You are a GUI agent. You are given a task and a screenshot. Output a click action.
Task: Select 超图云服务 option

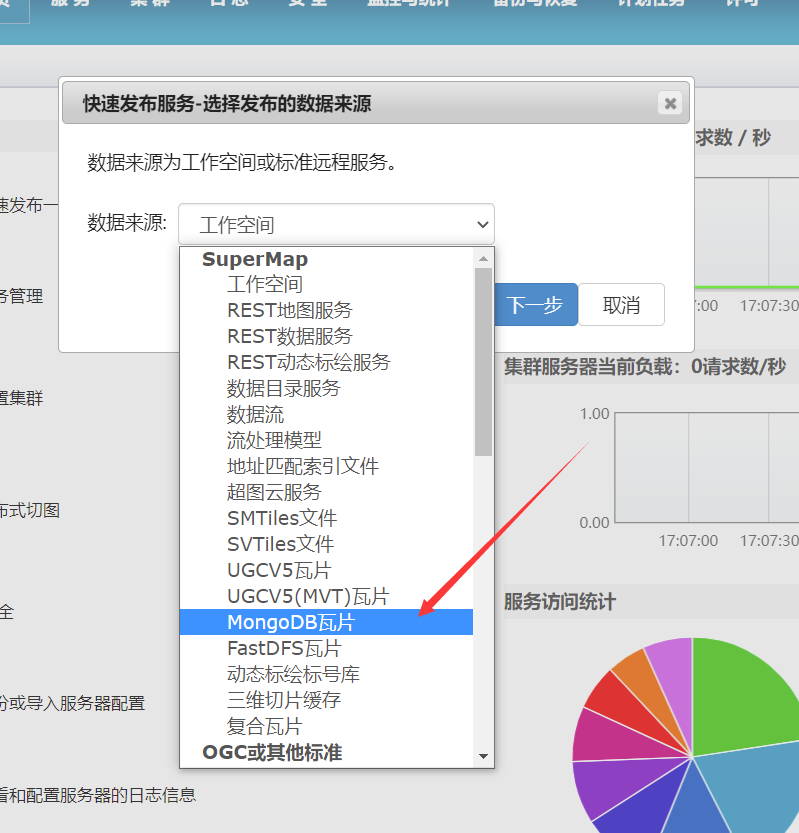pos(326,493)
